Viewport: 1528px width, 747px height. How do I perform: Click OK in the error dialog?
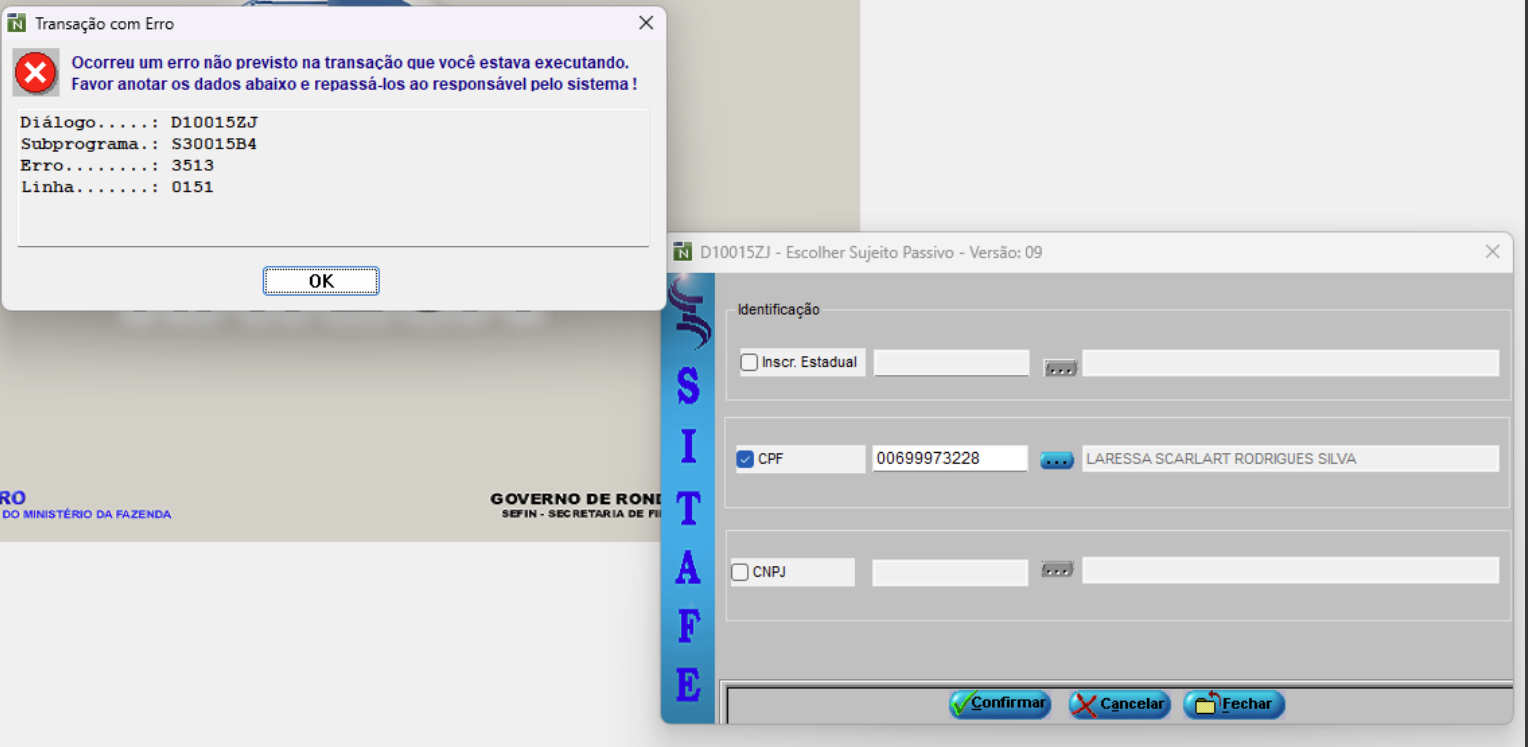tap(321, 281)
